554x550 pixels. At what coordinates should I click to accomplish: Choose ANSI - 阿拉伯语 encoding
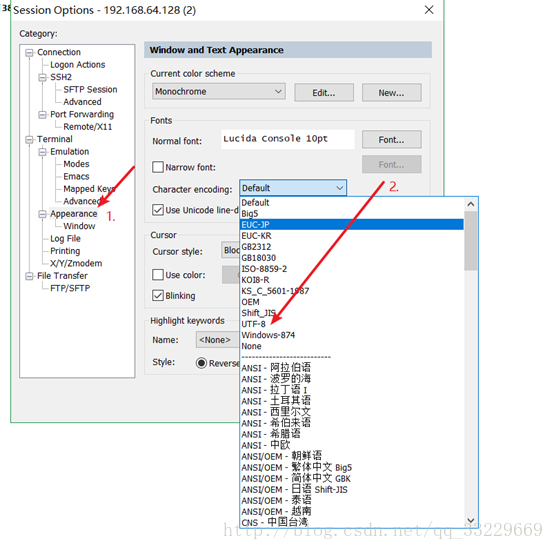(352, 368)
